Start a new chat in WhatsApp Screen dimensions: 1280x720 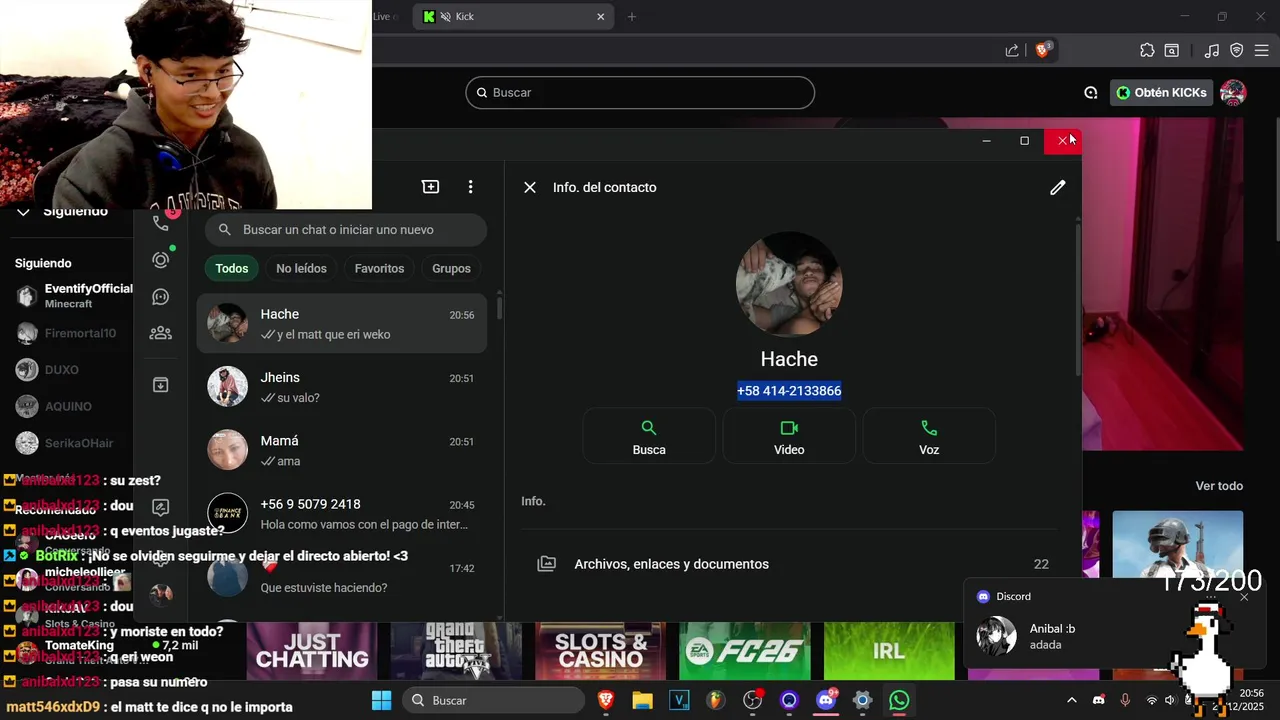coord(430,187)
